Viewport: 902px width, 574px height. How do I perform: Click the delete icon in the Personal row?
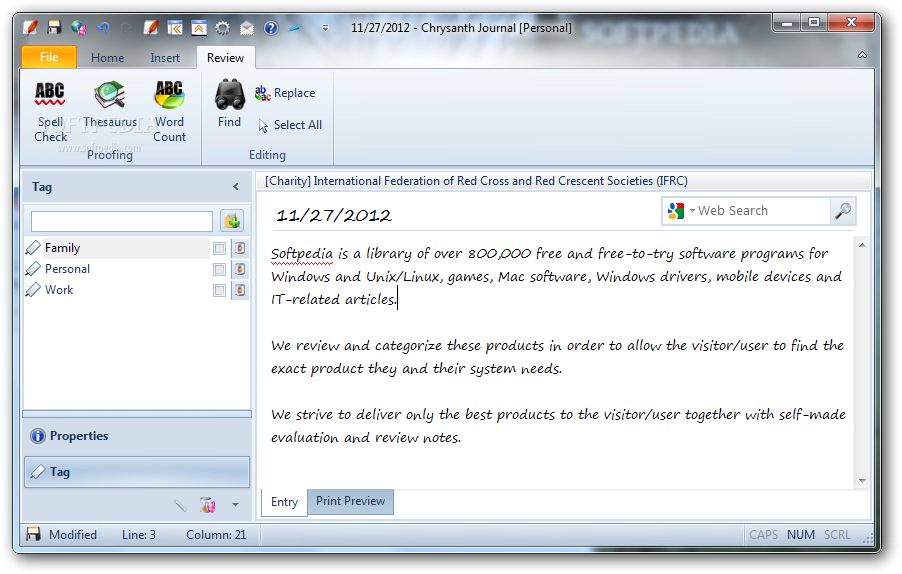(x=240, y=269)
